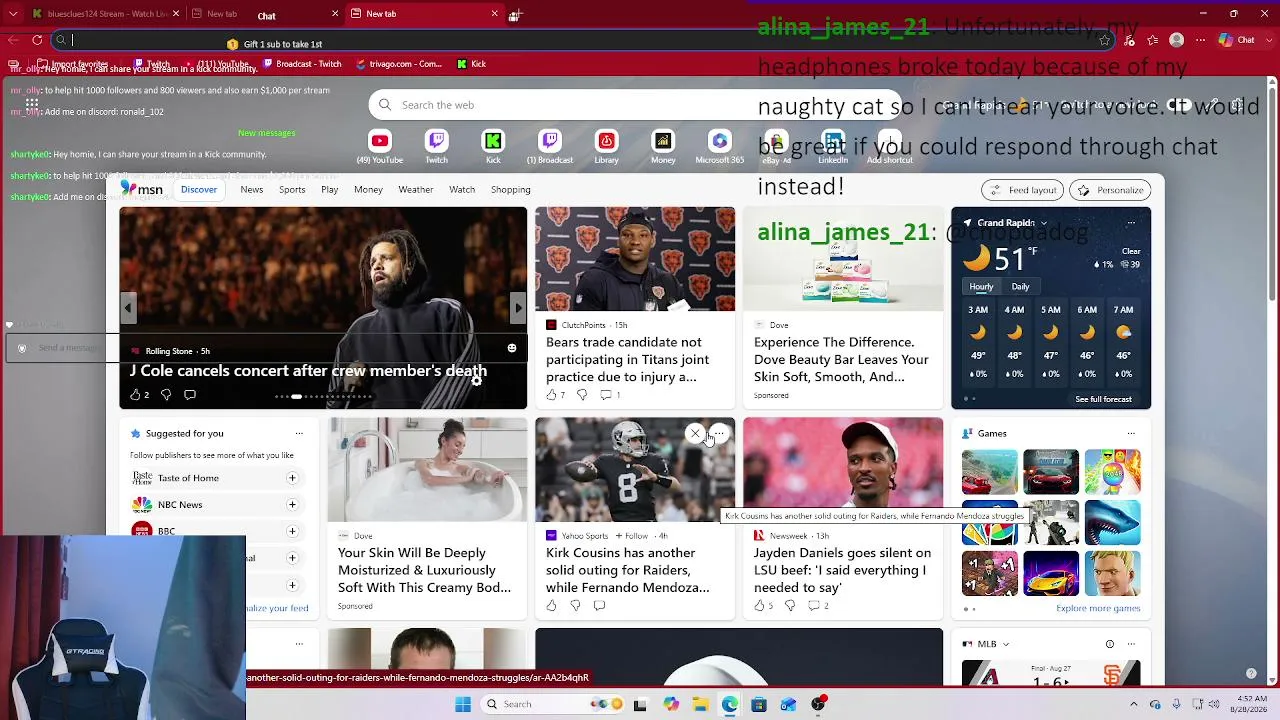Switch to the Weather tab

pos(416,189)
